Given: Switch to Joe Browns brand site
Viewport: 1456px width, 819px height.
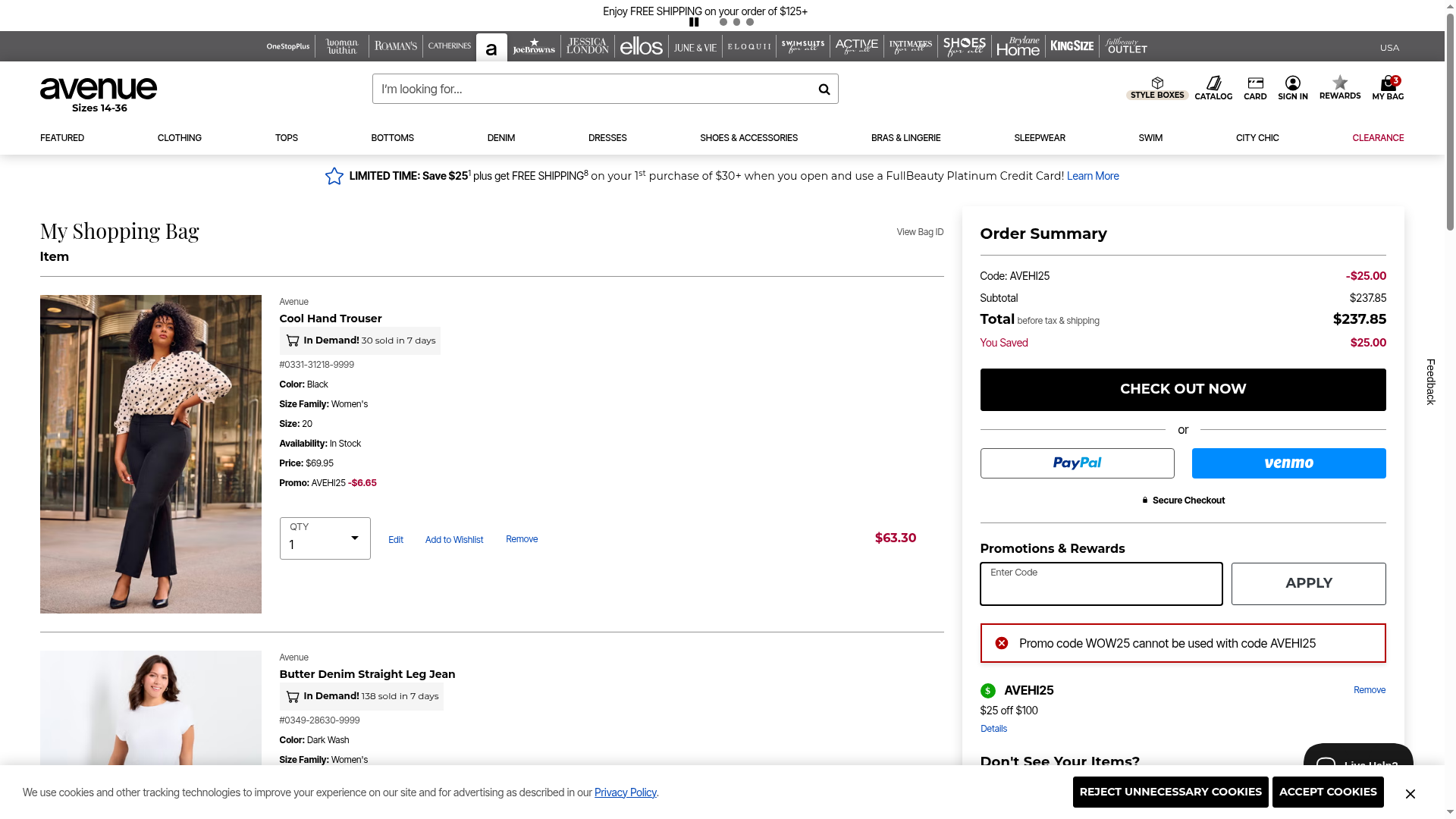Looking at the screenshot, I should point(534,46).
